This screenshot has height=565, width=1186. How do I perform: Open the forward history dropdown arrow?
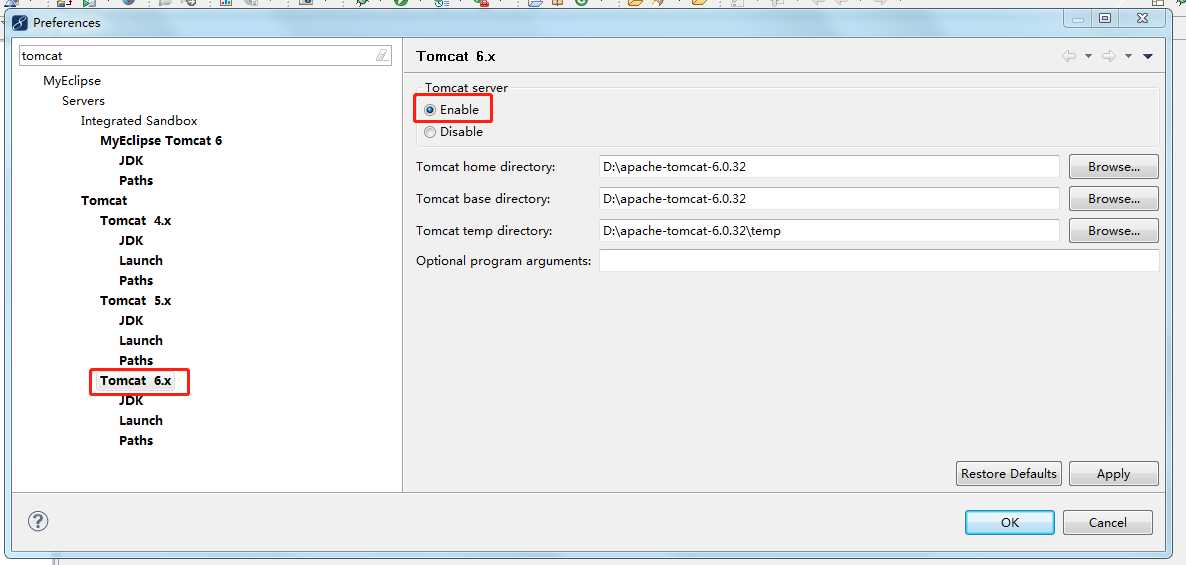1129,56
